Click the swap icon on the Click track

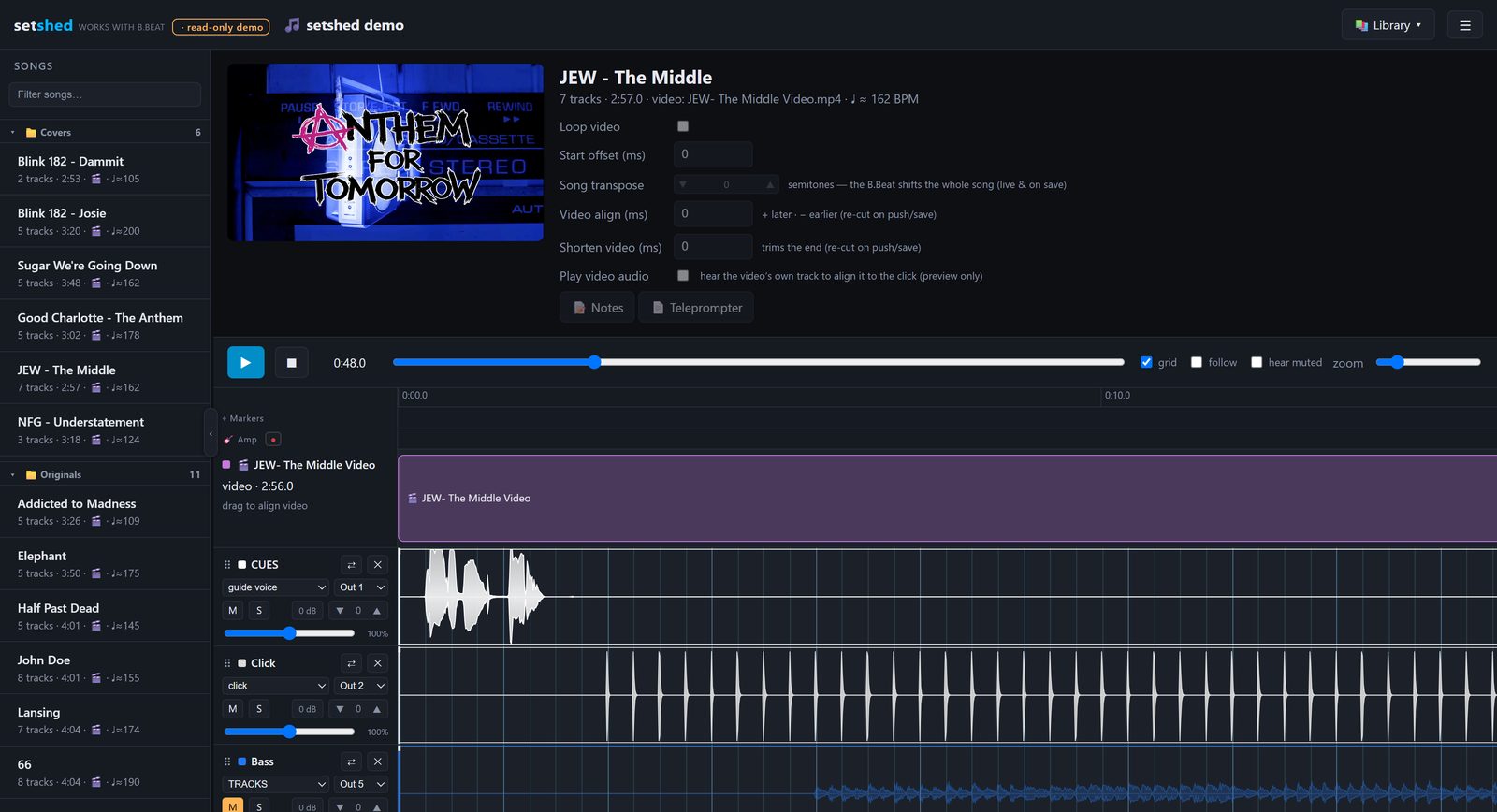click(x=351, y=663)
